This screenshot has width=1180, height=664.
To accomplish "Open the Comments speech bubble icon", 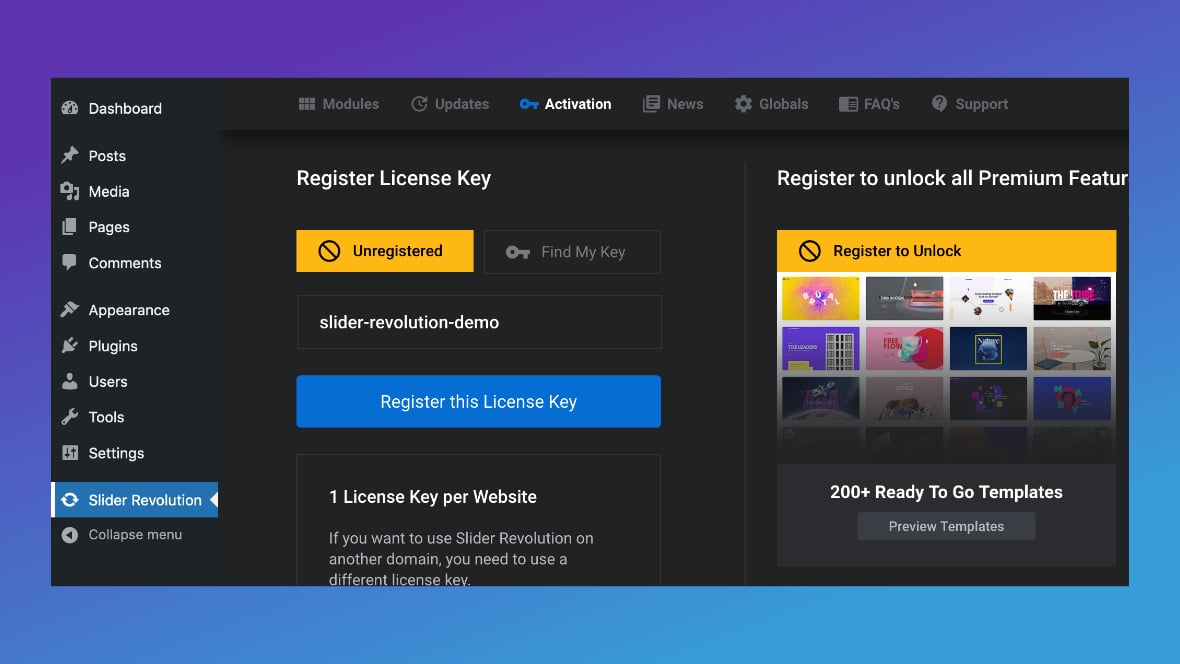I will [70, 262].
